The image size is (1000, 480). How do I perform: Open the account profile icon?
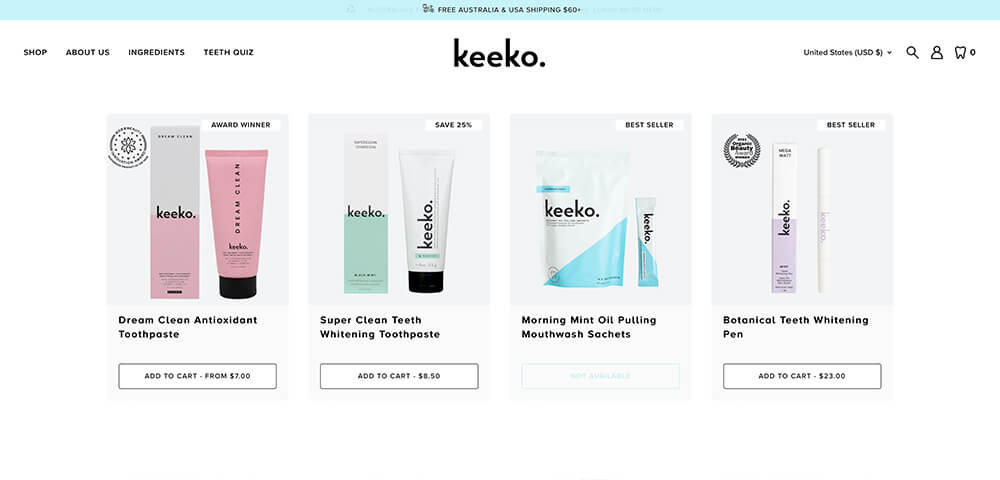click(936, 52)
